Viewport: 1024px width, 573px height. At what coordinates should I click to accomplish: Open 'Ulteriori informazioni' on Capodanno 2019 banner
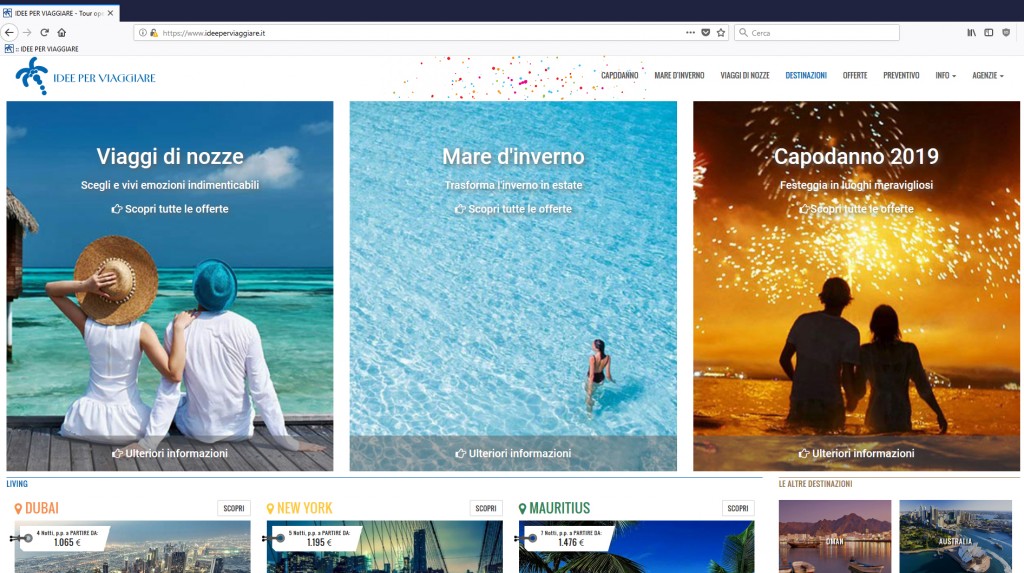click(x=857, y=453)
